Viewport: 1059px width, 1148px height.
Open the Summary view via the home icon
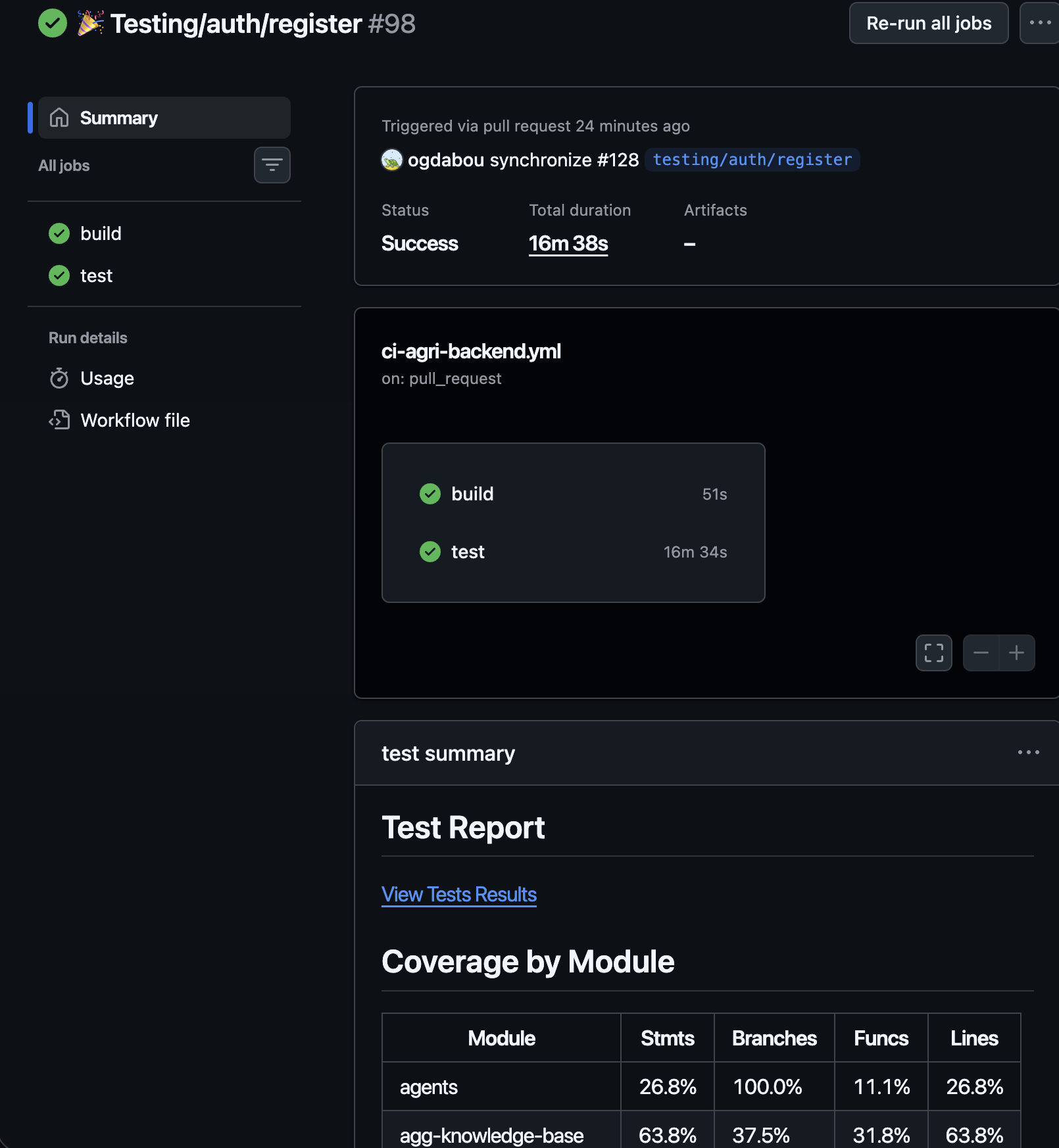(60, 118)
